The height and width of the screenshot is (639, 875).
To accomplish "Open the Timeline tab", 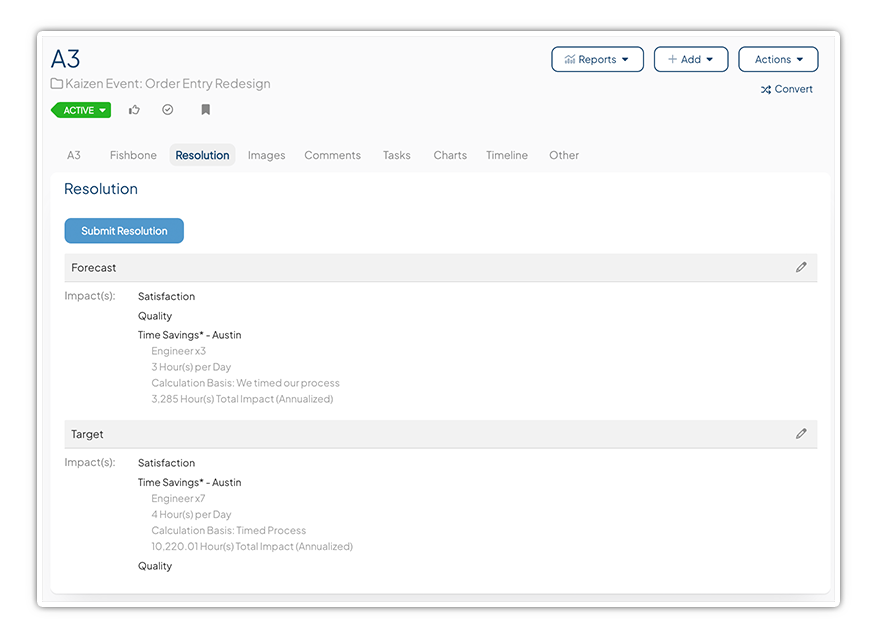I will 507,156.
